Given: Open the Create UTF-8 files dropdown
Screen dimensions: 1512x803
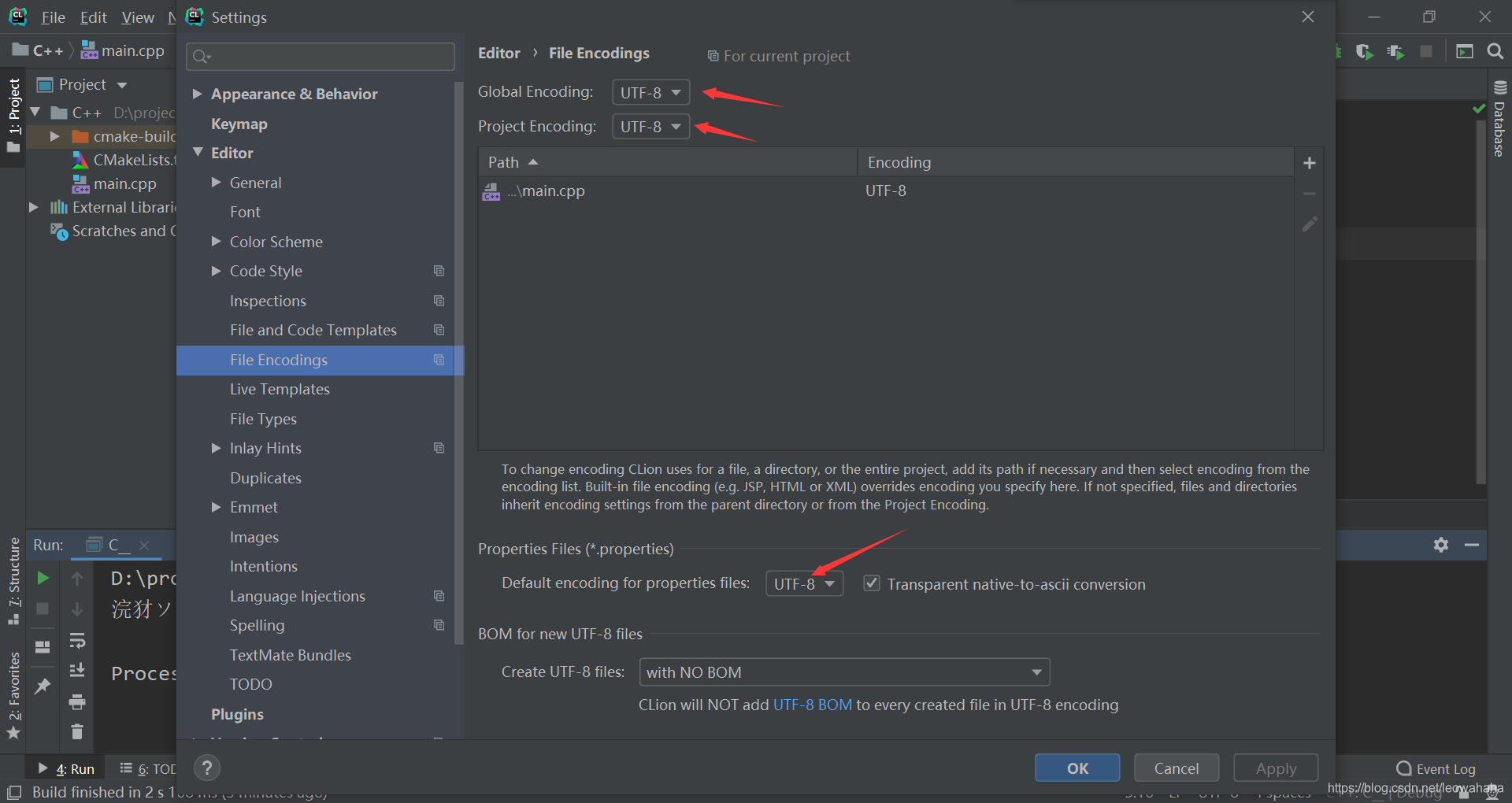Looking at the screenshot, I should [844, 672].
